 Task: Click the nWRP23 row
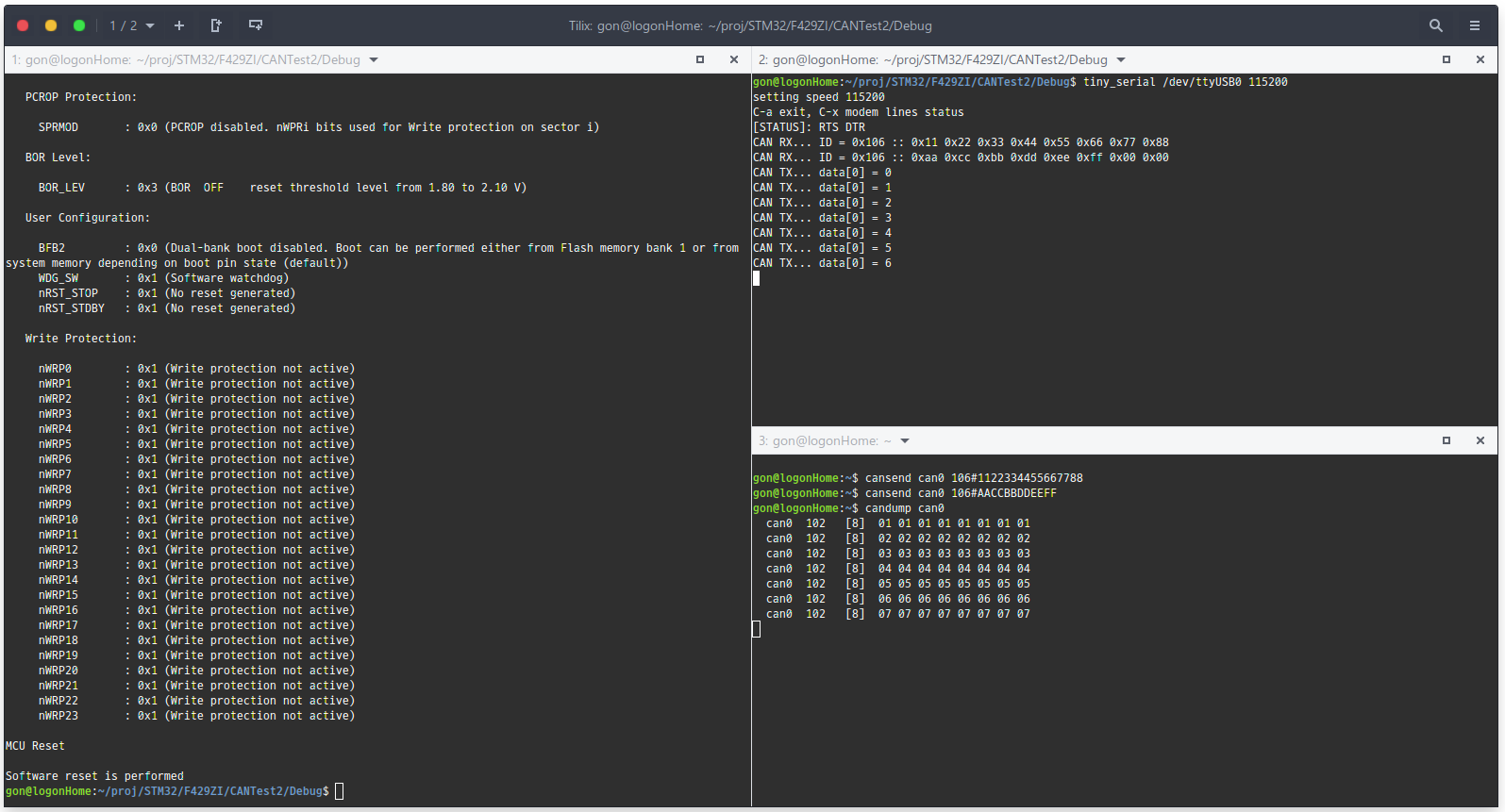[x=196, y=716]
